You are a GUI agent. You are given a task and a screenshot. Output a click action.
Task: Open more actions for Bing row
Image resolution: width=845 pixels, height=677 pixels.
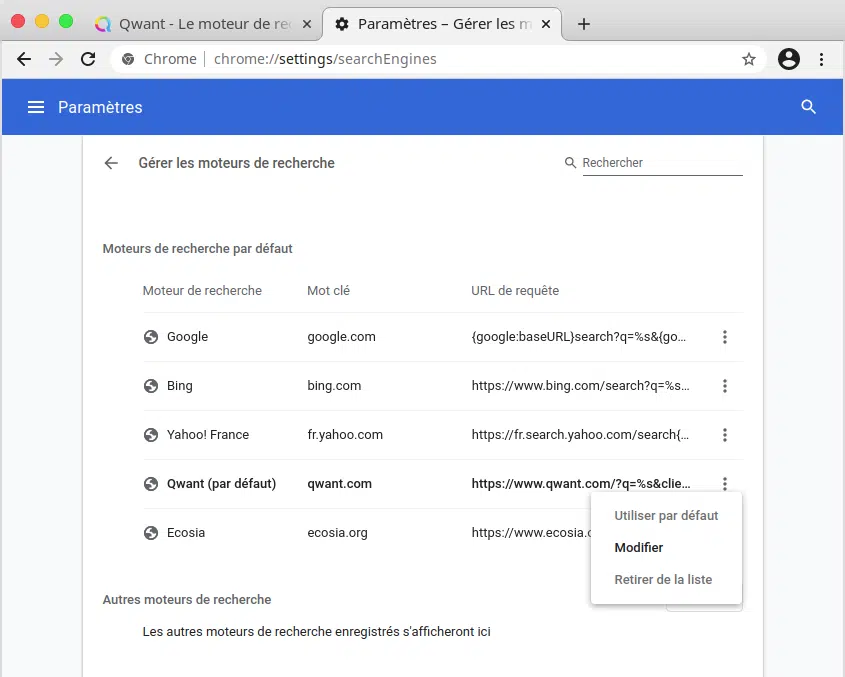[725, 386]
